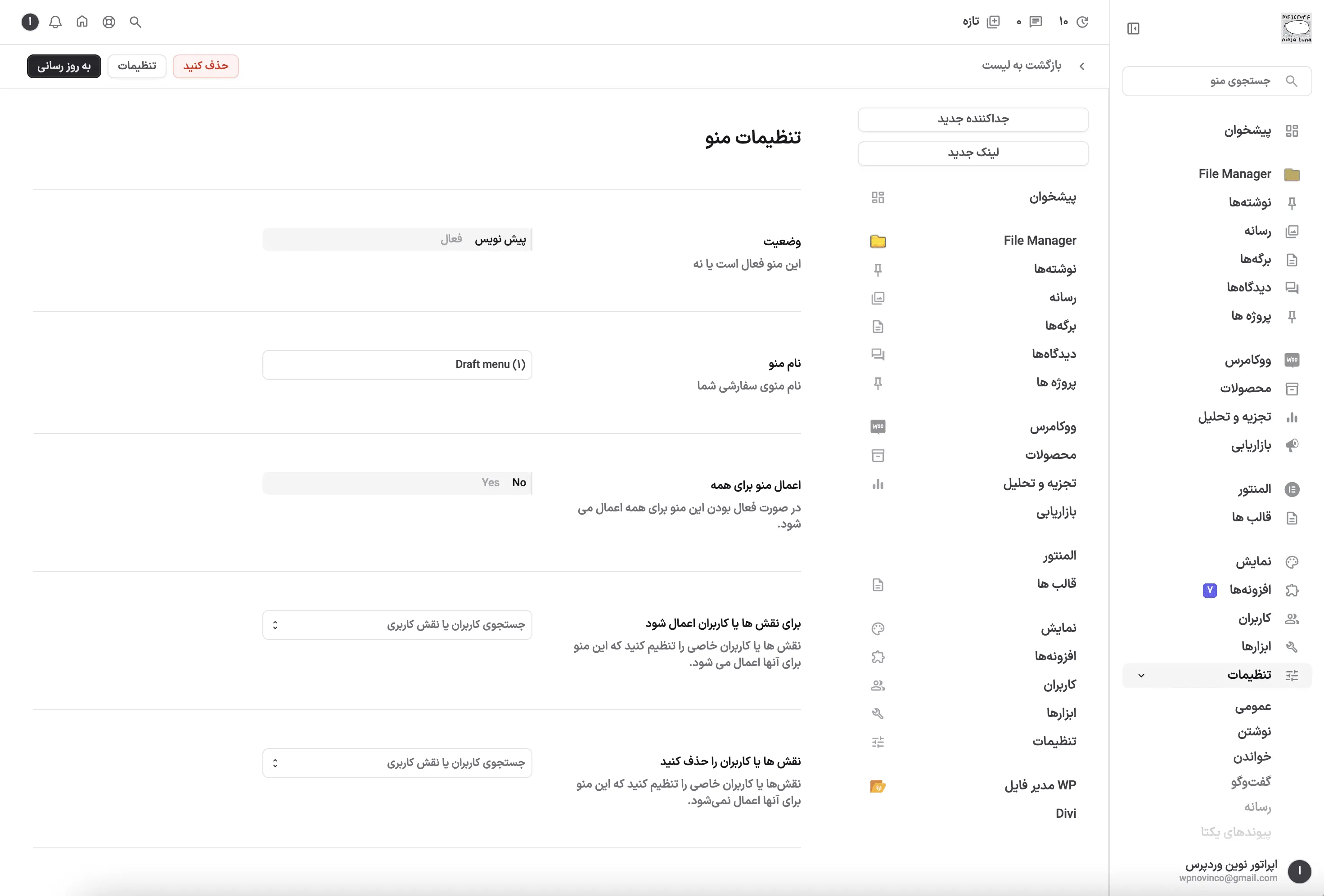Click the بازگشت به لیست link
Screen dimensions: 1324x896
[1022, 66]
